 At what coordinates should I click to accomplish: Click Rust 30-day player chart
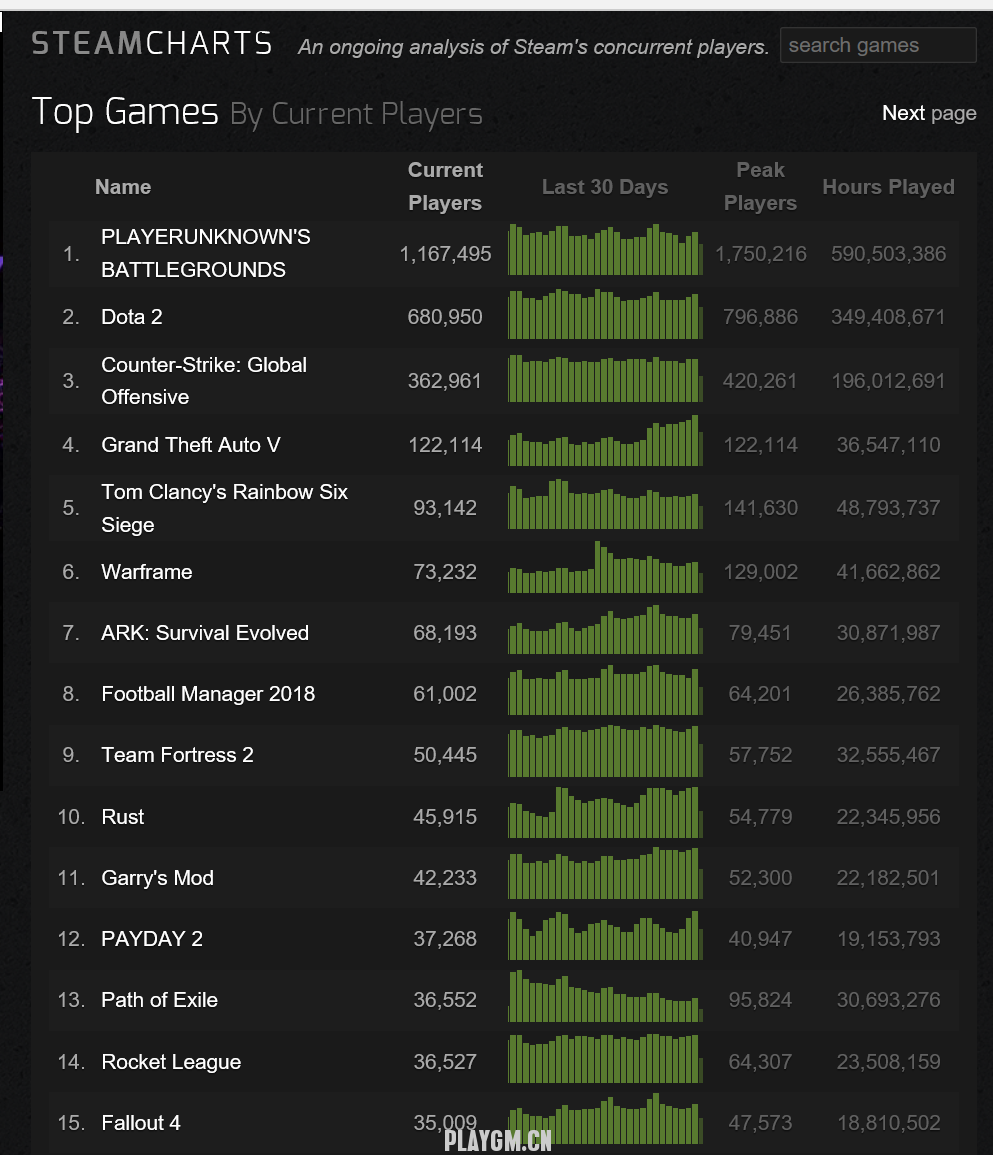pos(605,812)
